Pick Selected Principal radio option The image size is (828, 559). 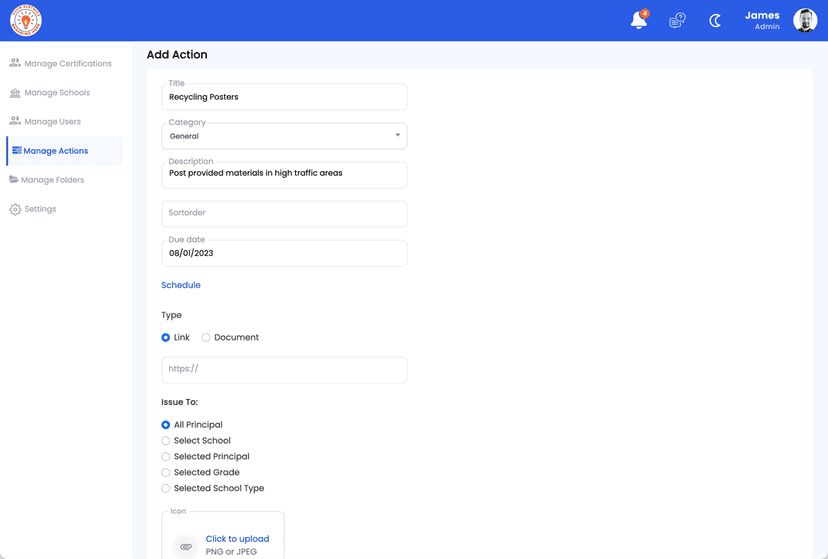(166, 457)
